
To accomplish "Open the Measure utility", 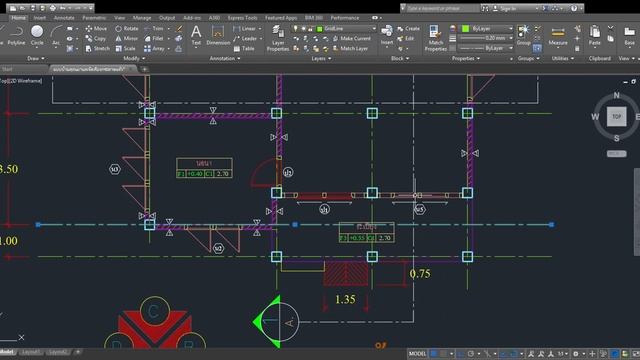I will pyautogui.click(x=558, y=36).
